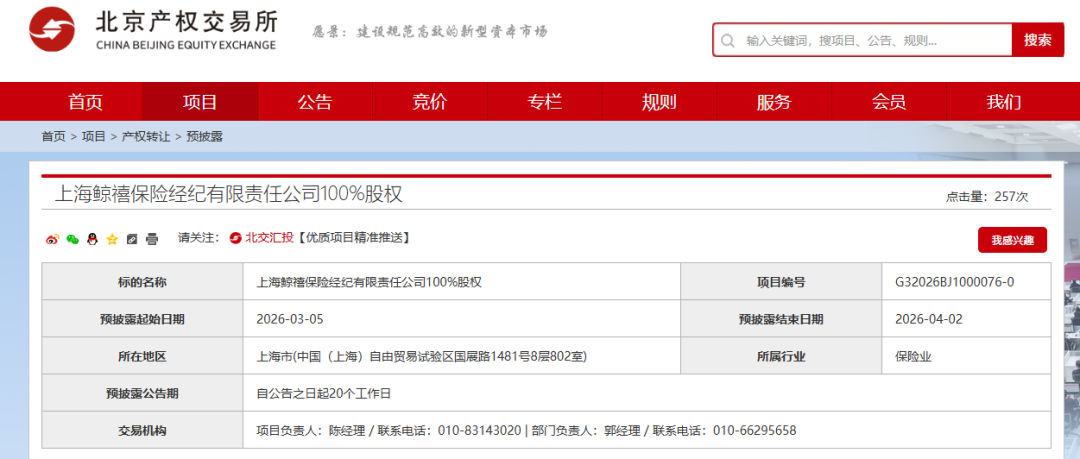Click the 北交汇投 red logo icon
This screenshot has width=1080, height=459.
[236, 238]
